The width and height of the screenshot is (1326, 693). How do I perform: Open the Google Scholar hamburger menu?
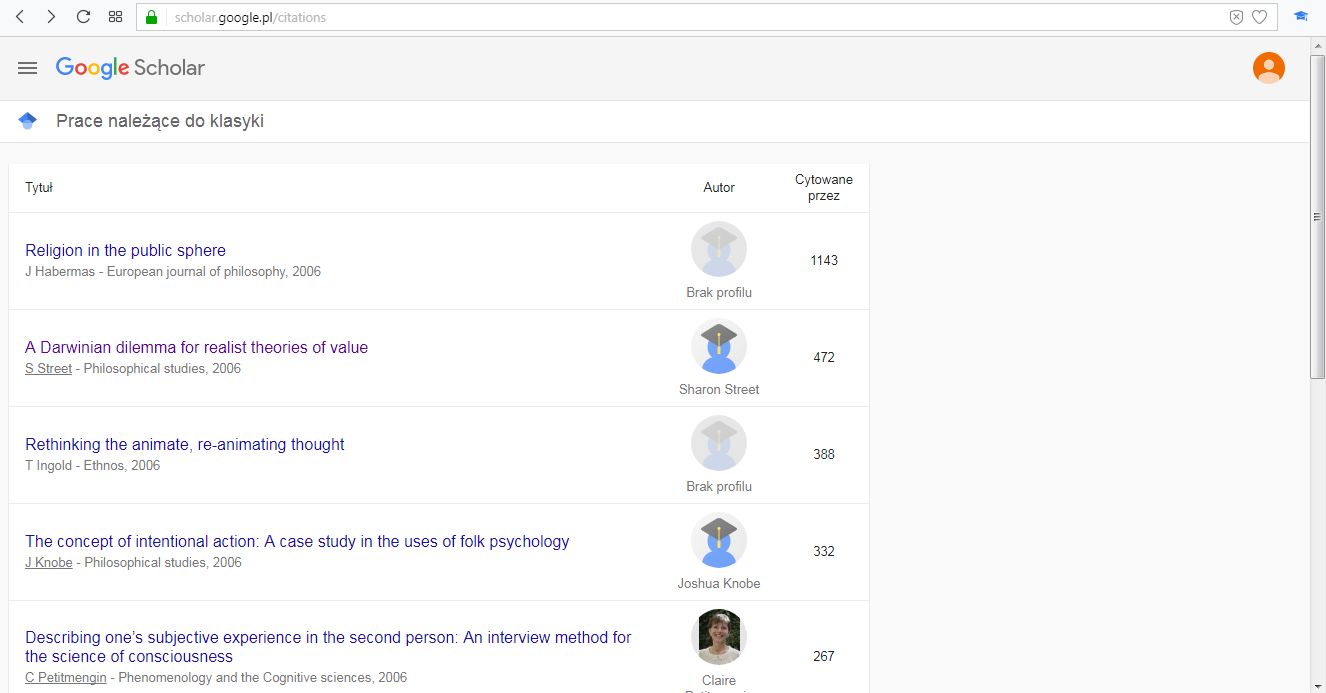coord(28,68)
